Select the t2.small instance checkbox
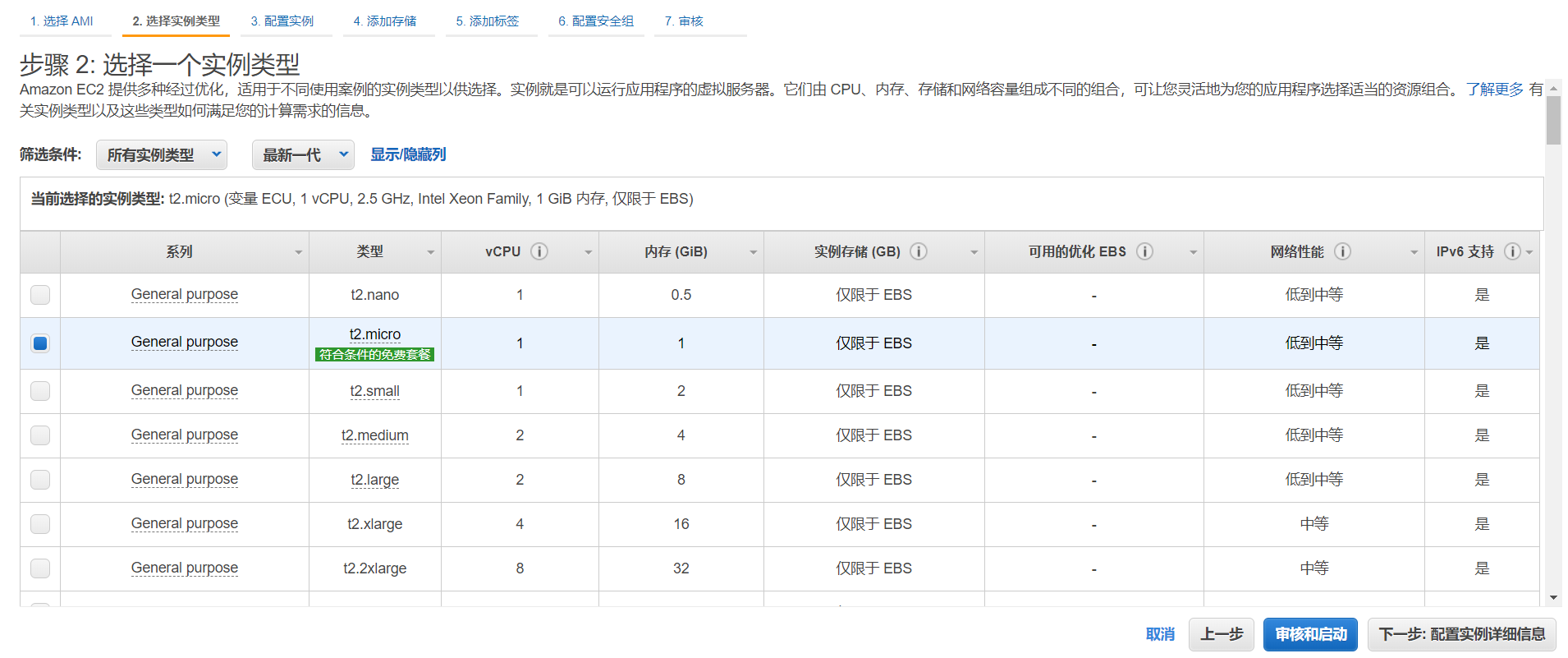The width and height of the screenshot is (1568, 658). [x=40, y=391]
